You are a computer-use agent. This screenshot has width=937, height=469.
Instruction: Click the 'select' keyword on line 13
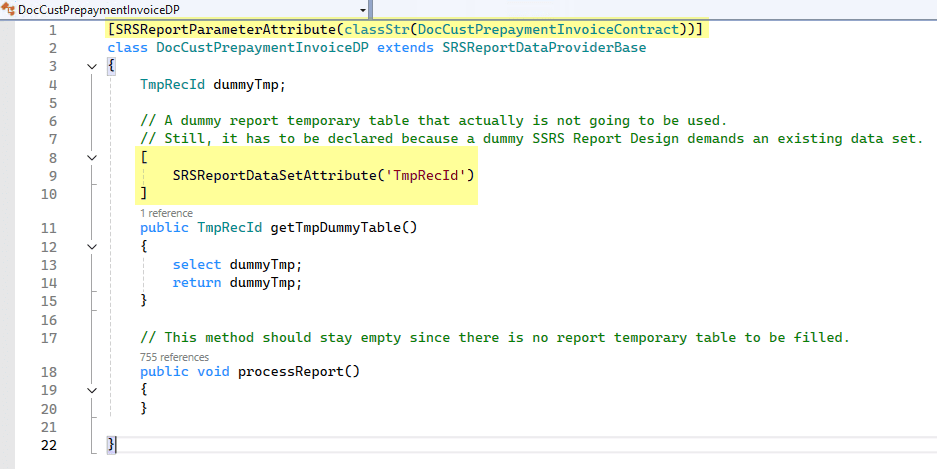[x=197, y=265]
